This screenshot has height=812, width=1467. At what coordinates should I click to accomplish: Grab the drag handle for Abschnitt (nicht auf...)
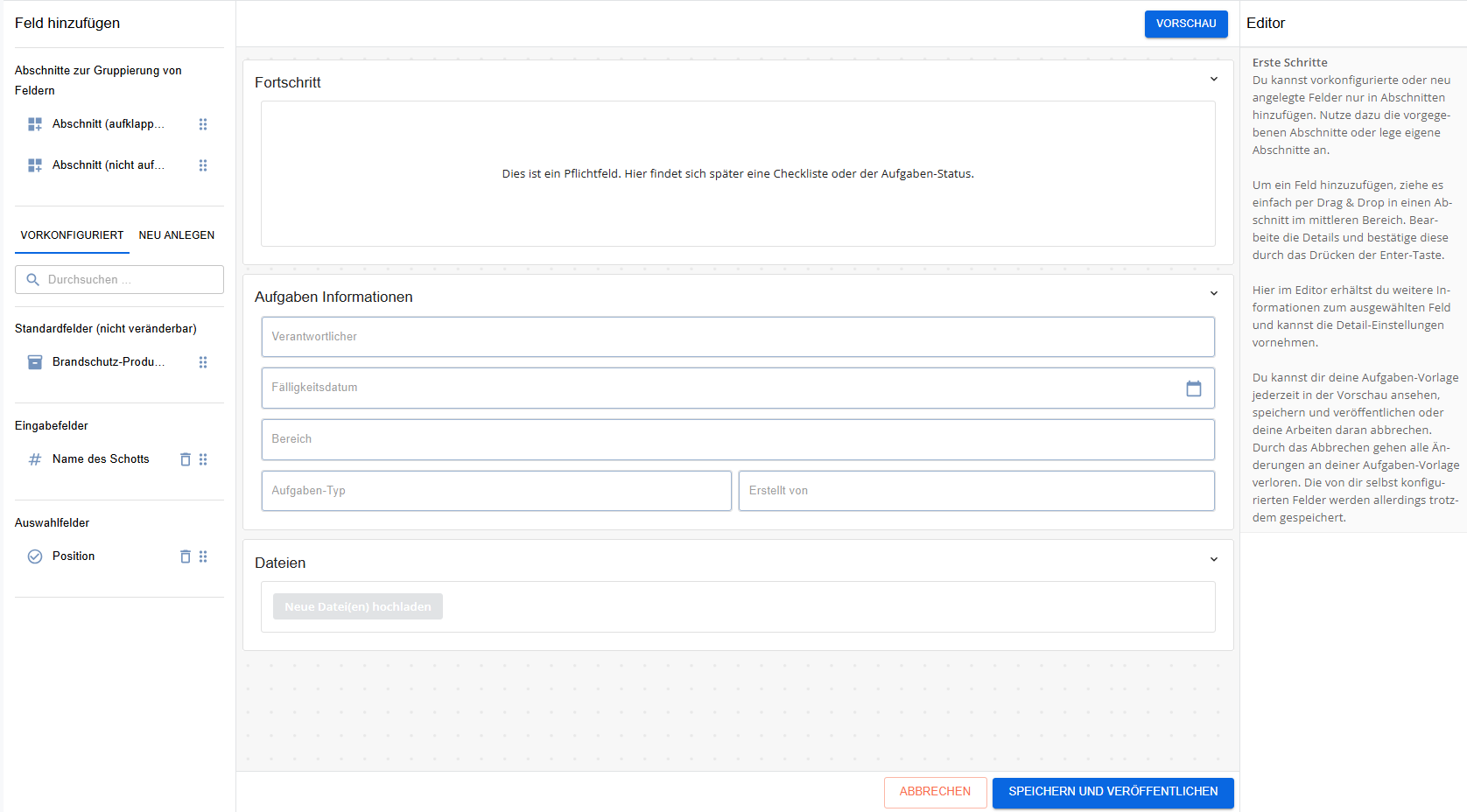(x=203, y=165)
